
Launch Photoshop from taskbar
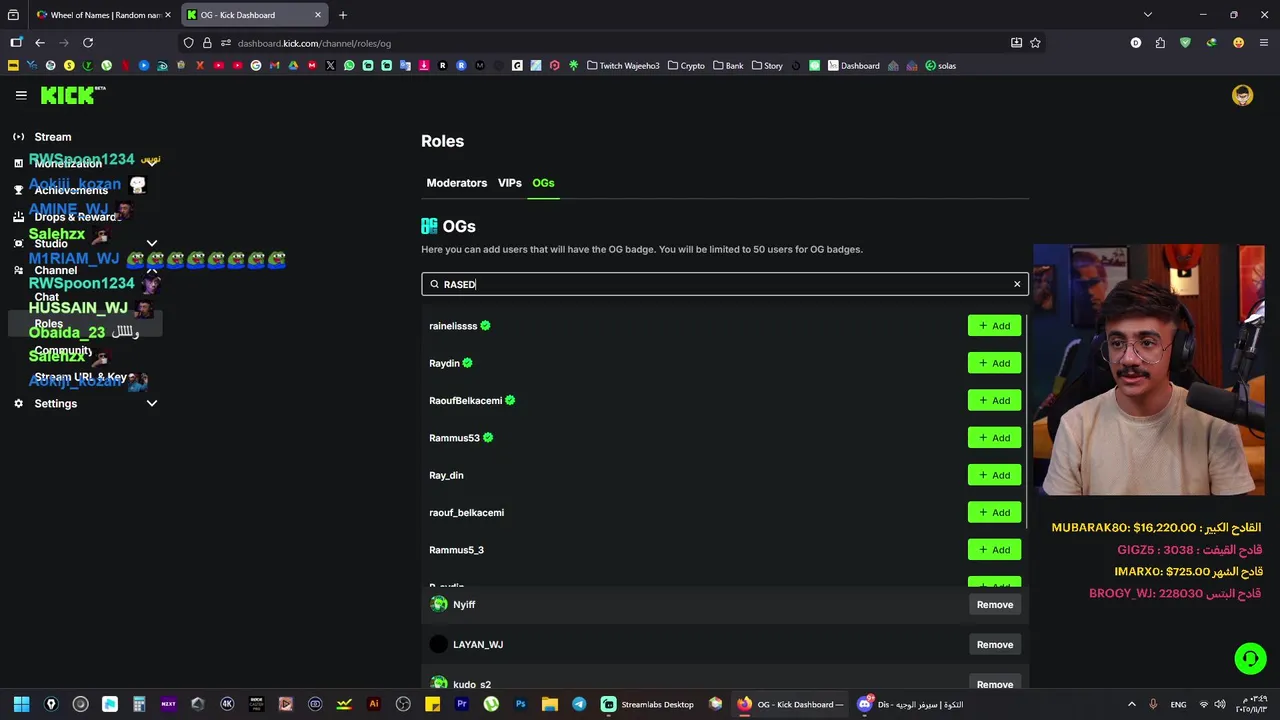[x=520, y=704]
